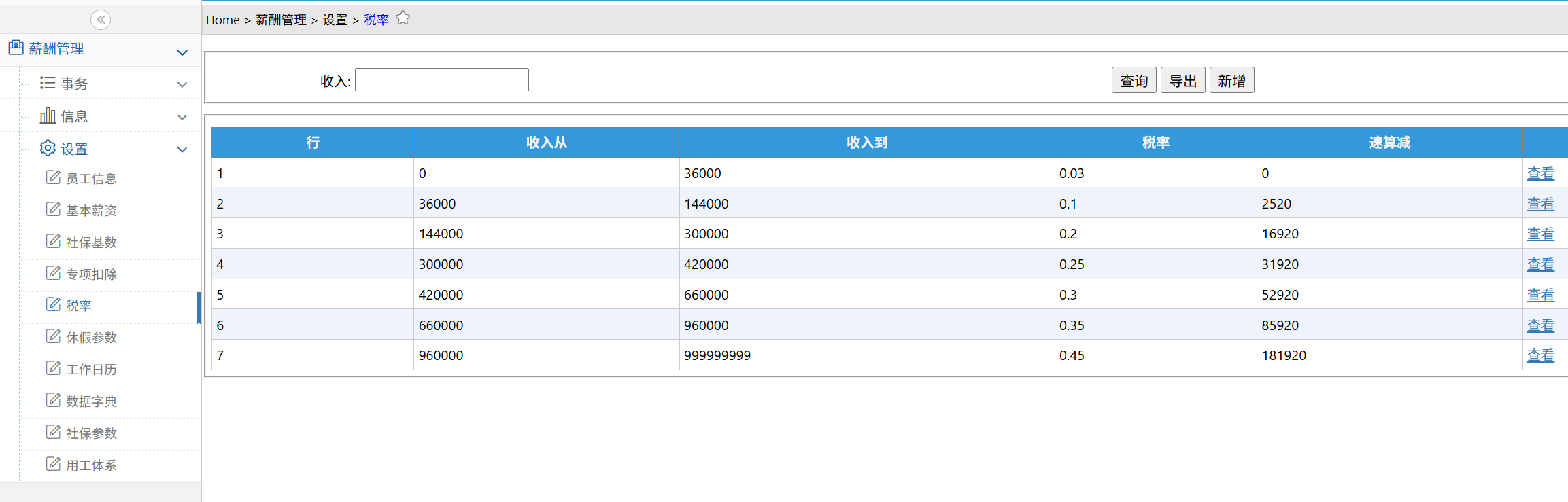Viewport: 1568px width, 502px height.
Task: Select the 0.03 tax rate cell
Action: [1156, 173]
